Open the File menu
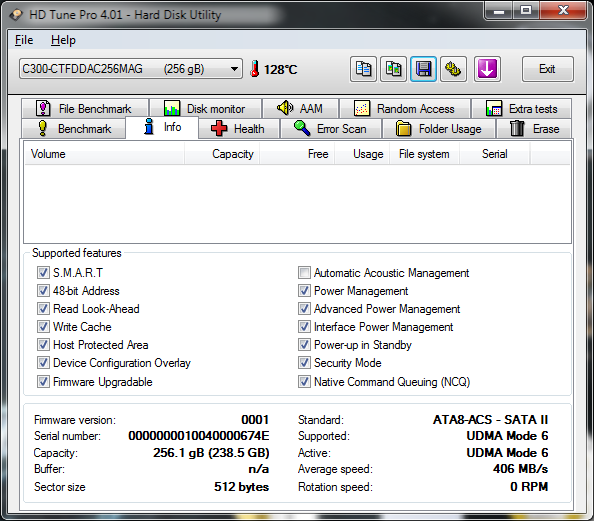 click(x=24, y=40)
